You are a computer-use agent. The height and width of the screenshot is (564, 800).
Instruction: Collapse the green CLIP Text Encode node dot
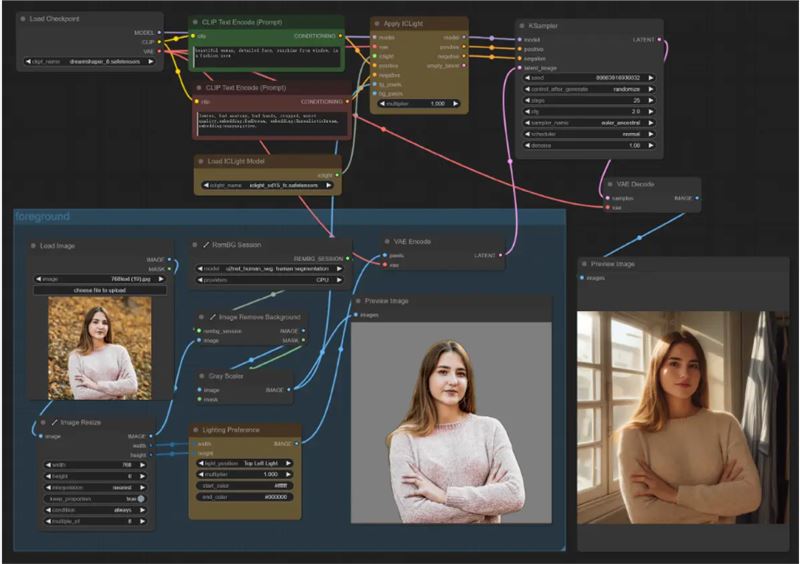pyautogui.click(x=195, y=22)
